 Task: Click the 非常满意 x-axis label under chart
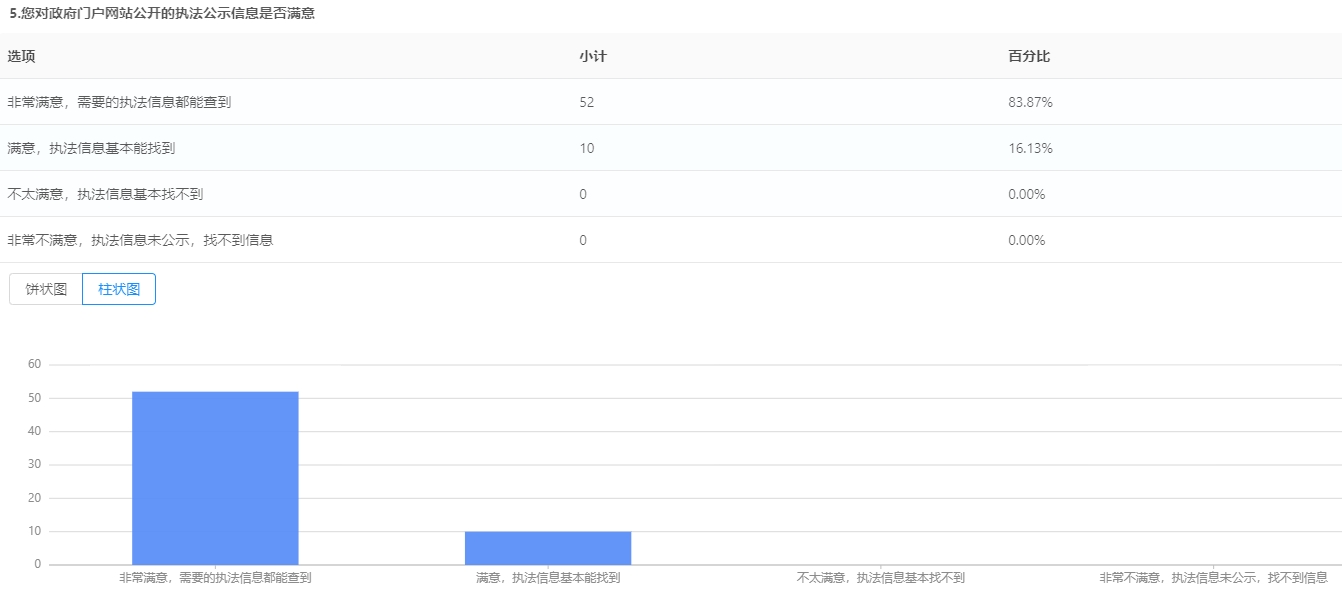pyautogui.click(x=215, y=577)
